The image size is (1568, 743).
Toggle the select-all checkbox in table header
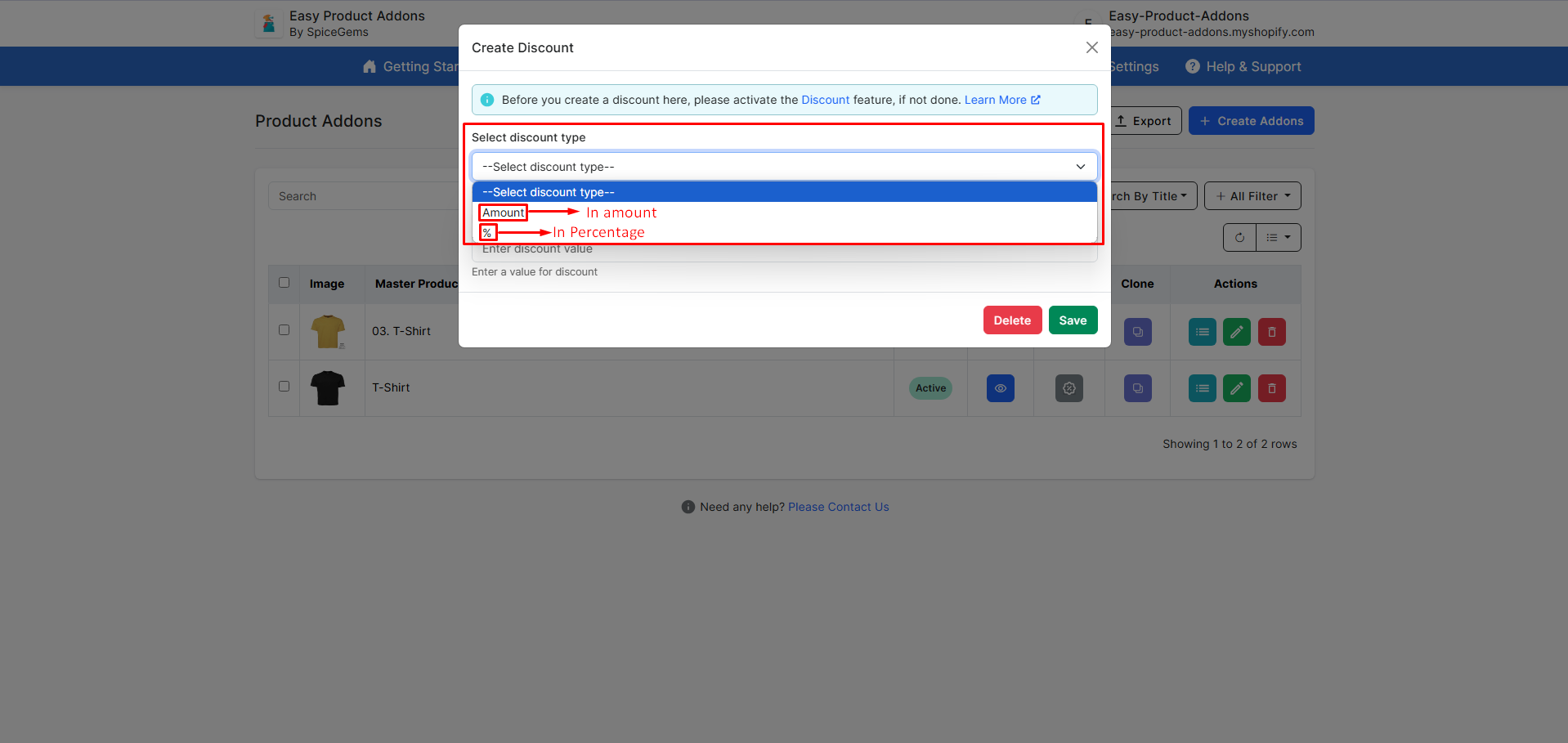[x=284, y=283]
